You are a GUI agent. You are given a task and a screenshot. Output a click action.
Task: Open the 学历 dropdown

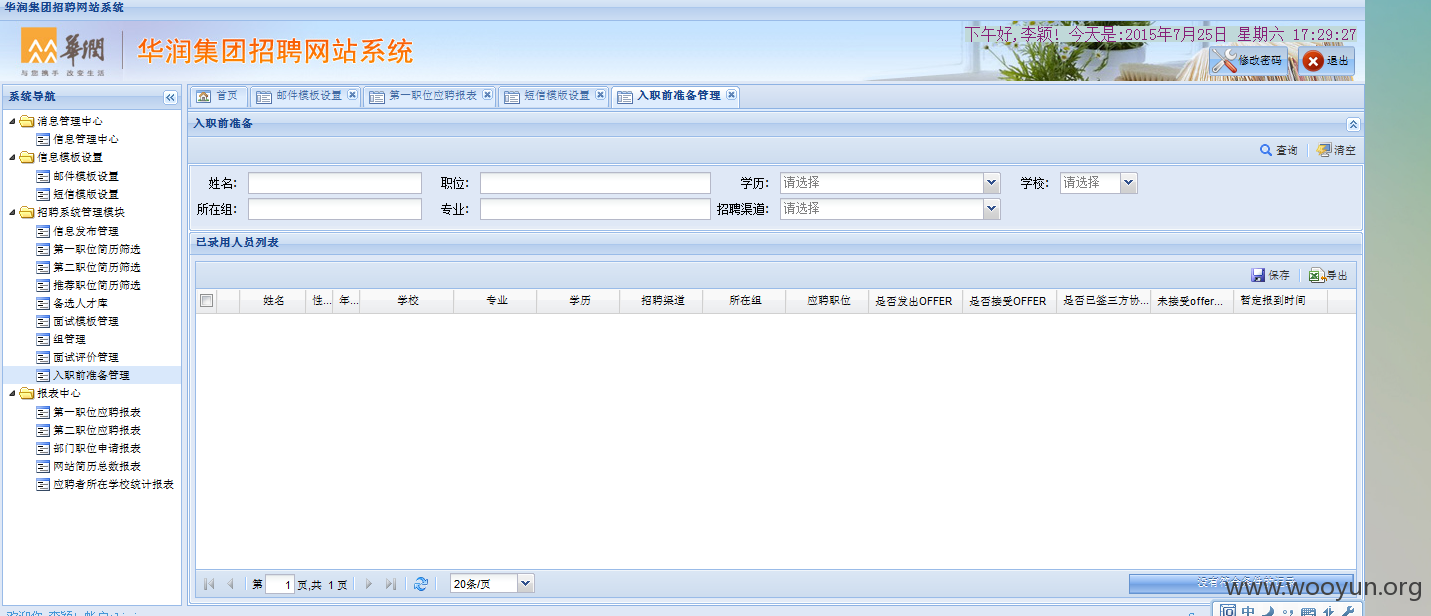pyautogui.click(x=992, y=183)
